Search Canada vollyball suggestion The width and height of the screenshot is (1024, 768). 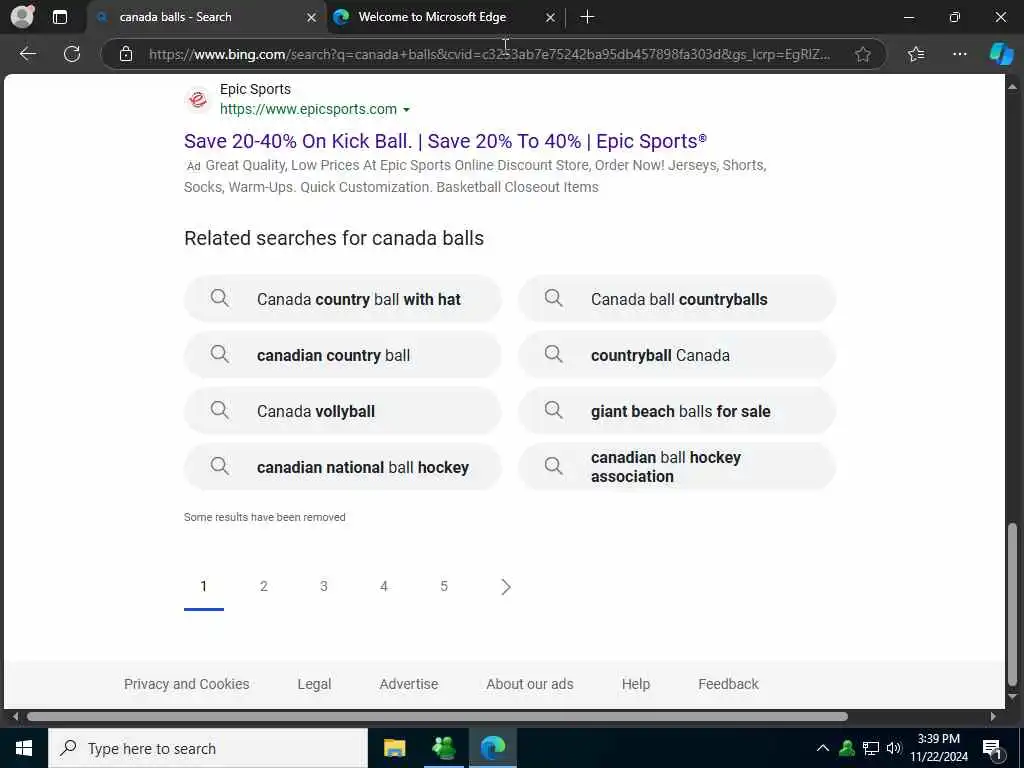(x=343, y=411)
